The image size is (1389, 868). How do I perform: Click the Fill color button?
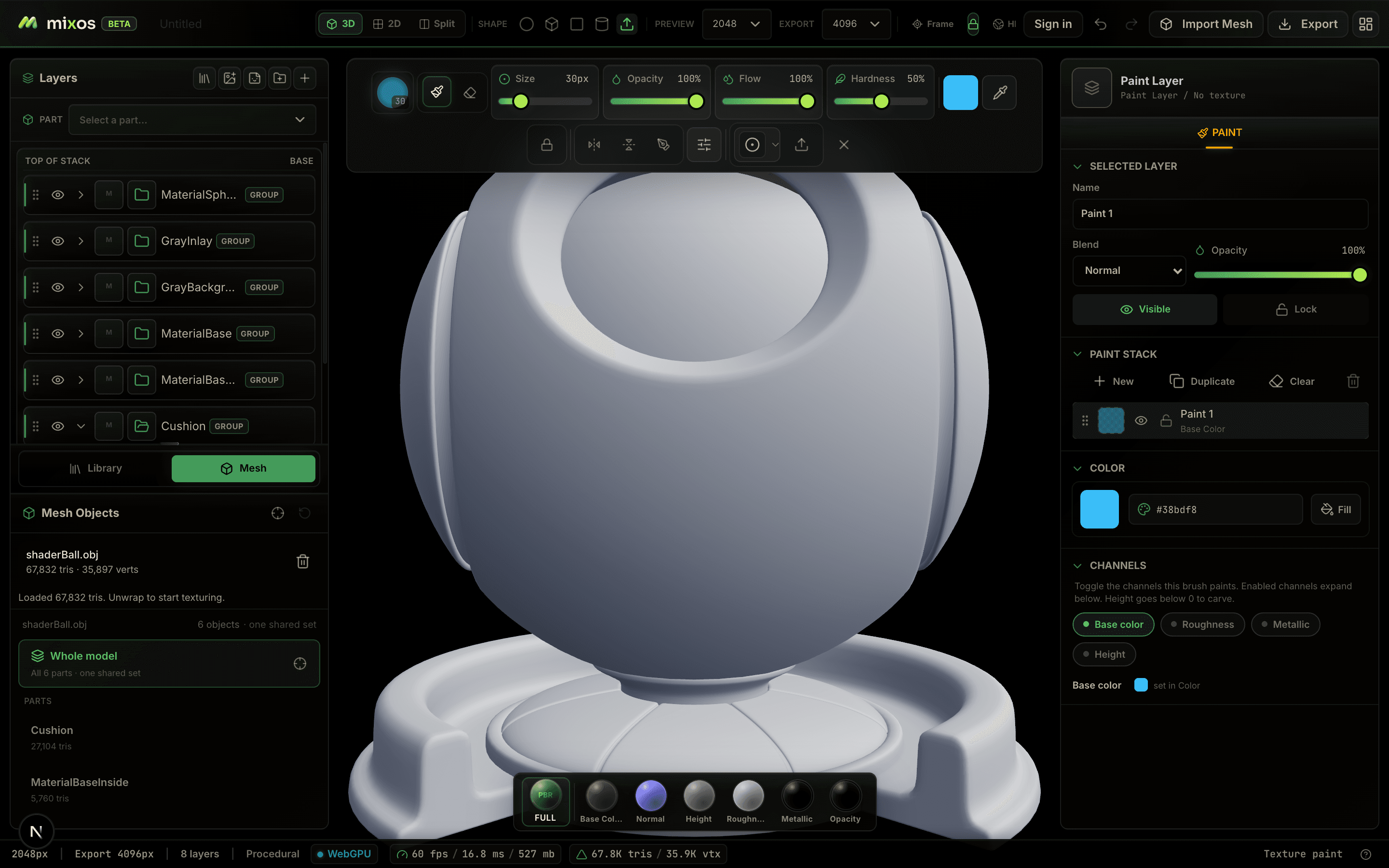click(x=1335, y=510)
